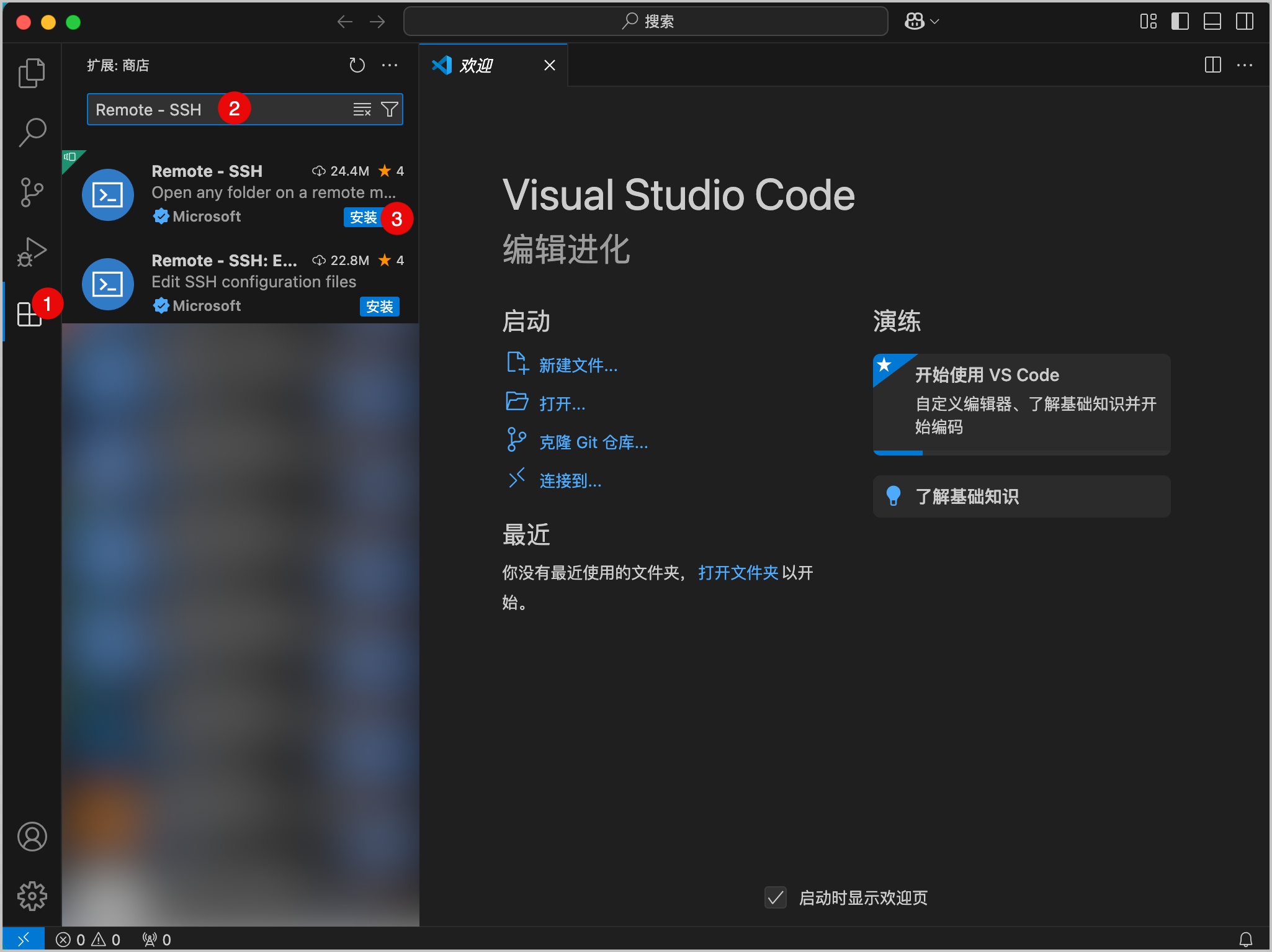Close the 欢迎 tab
This screenshot has height=952, width=1272.
click(550, 65)
